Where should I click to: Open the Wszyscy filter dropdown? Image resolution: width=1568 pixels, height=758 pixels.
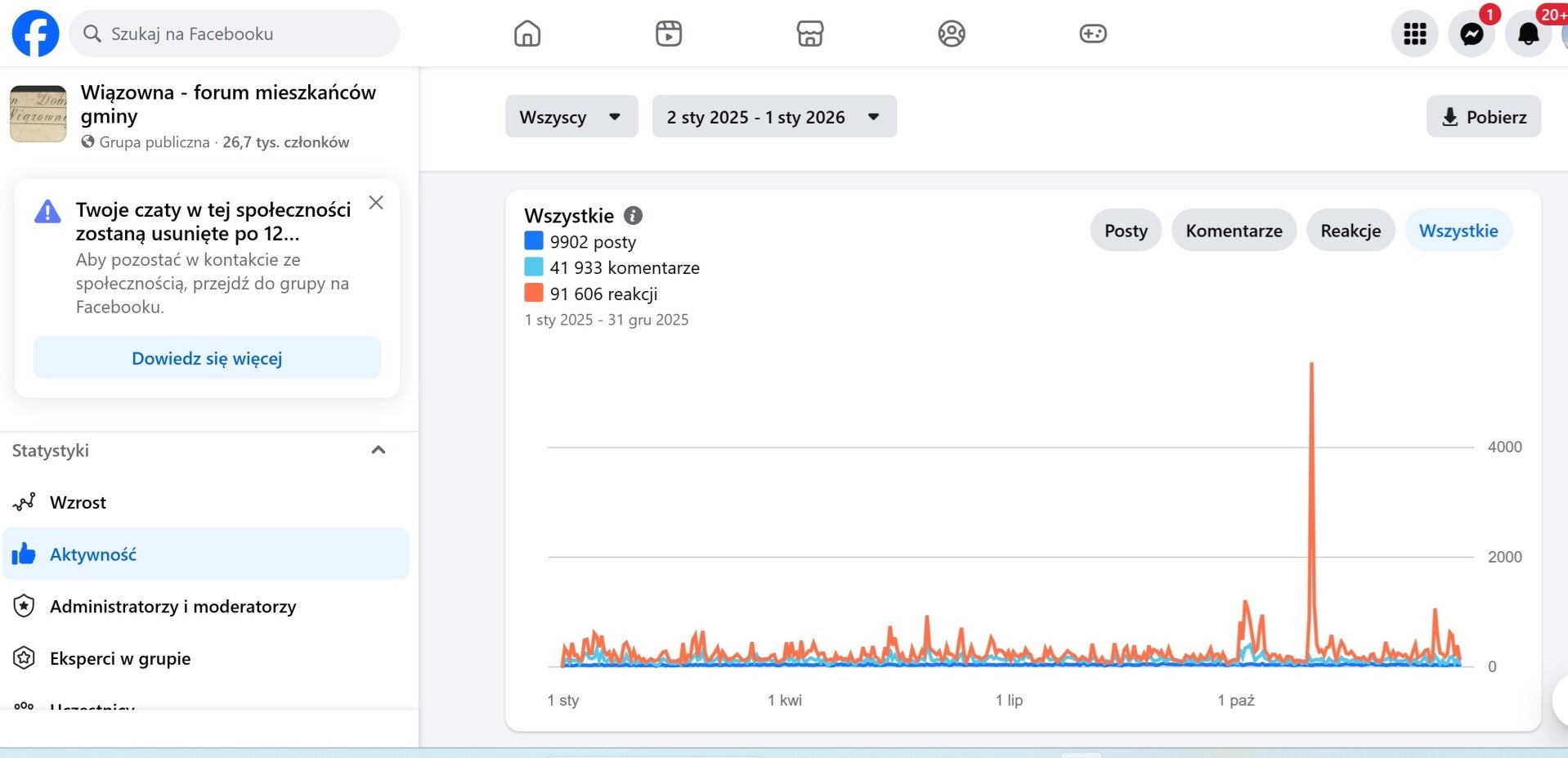tap(571, 117)
